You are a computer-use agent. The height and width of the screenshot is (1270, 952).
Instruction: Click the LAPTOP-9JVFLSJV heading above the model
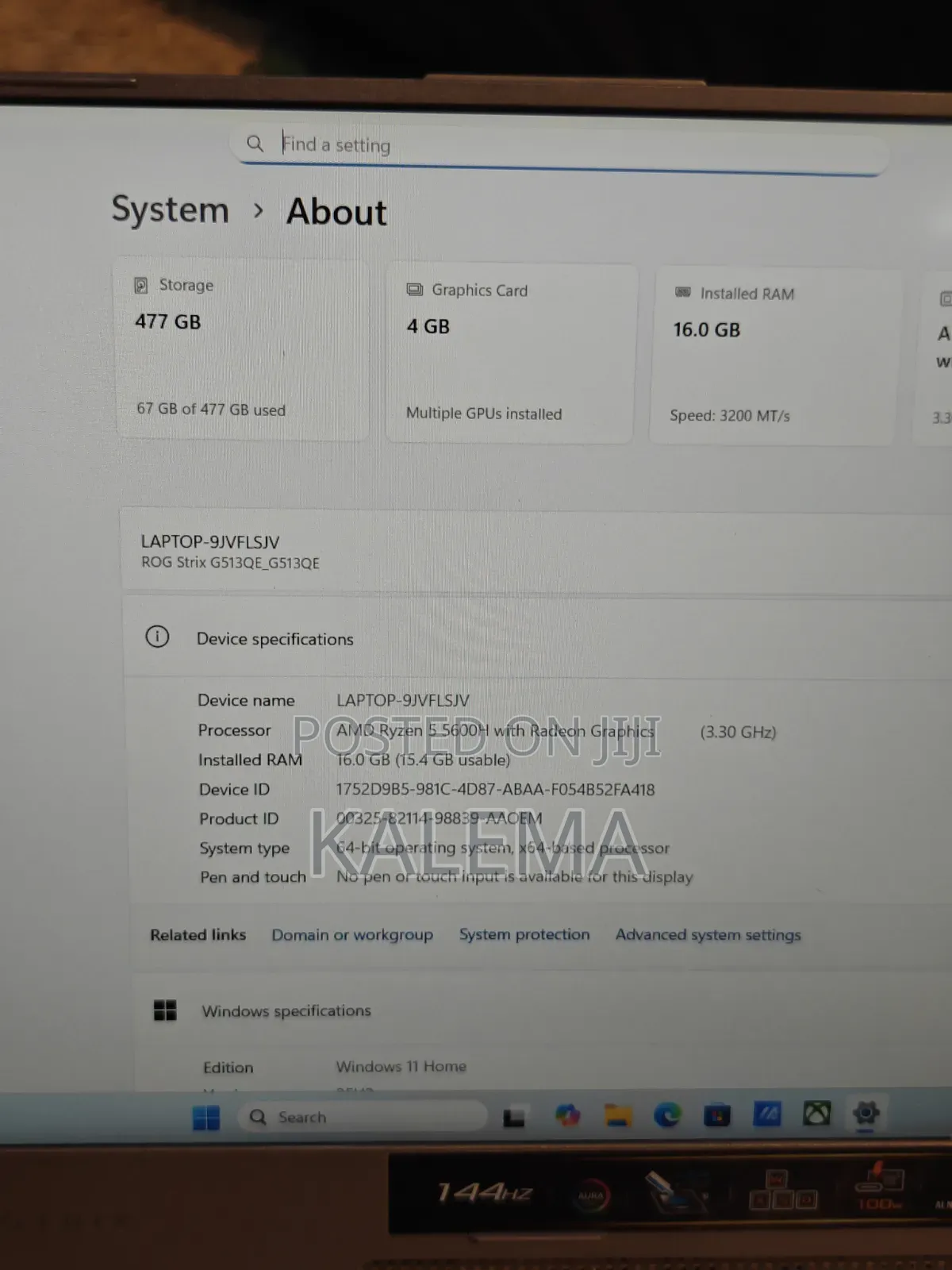tap(210, 542)
